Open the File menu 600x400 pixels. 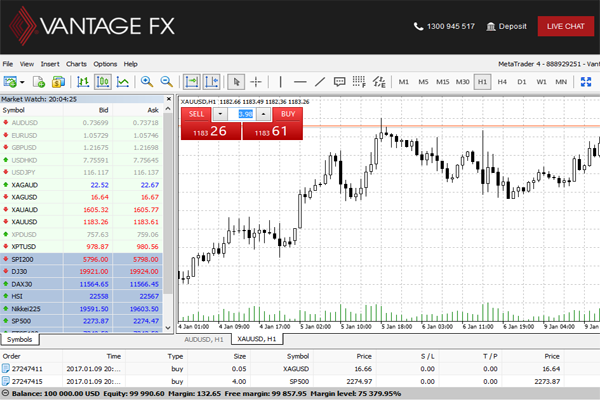click(x=8, y=64)
